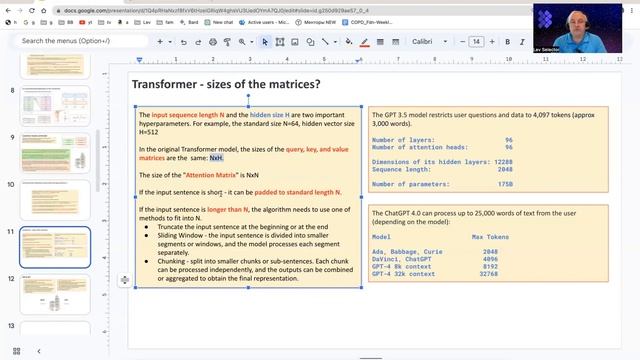Click the Insert image icon
This screenshot has height=360, width=640.
[x=295, y=42]
